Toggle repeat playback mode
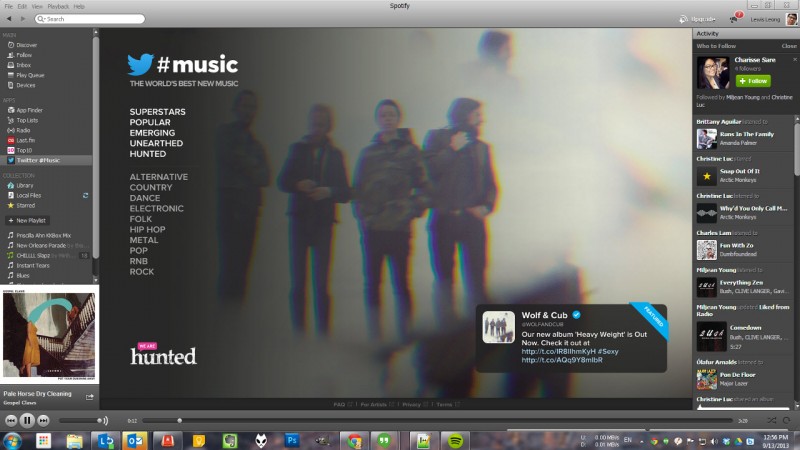The height and width of the screenshot is (450, 800). click(786, 420)
